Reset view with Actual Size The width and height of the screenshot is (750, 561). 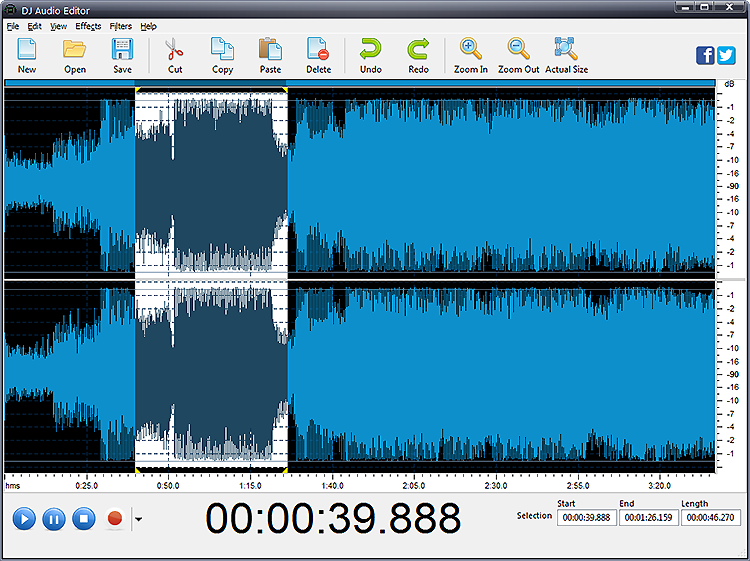click(566, 56)
